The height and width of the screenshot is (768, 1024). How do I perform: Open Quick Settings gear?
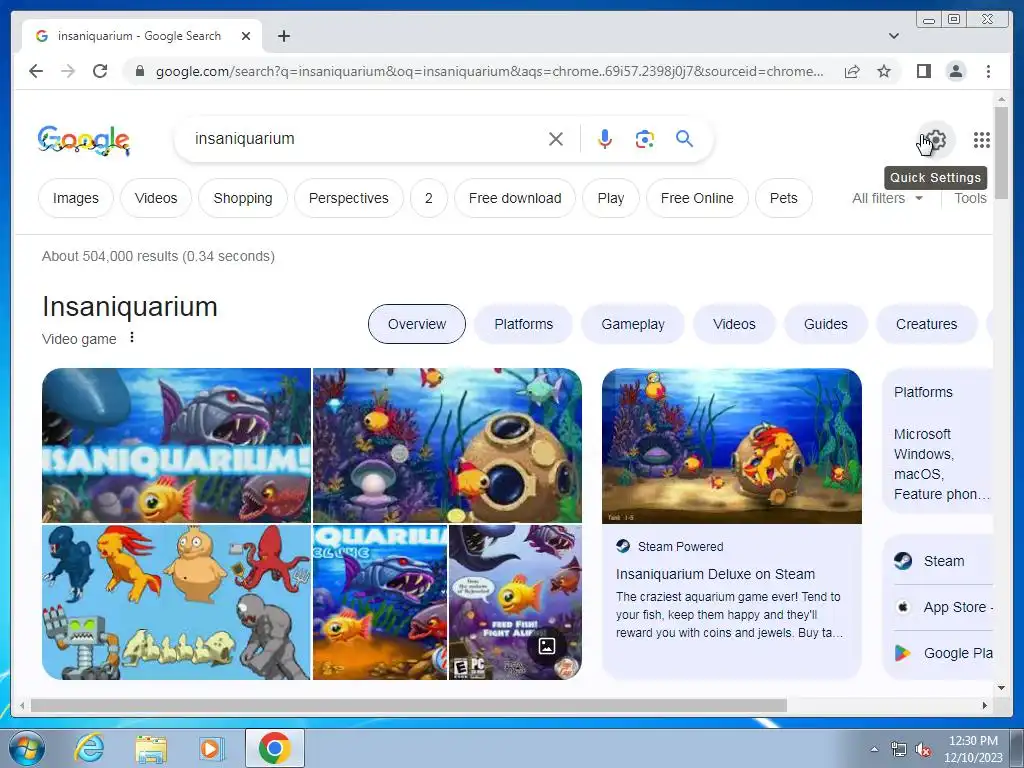(936, 140)
